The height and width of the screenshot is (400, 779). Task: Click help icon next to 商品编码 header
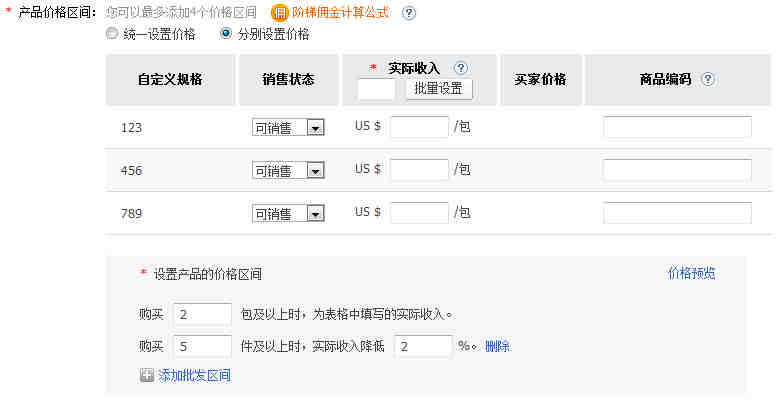(708, 79)
